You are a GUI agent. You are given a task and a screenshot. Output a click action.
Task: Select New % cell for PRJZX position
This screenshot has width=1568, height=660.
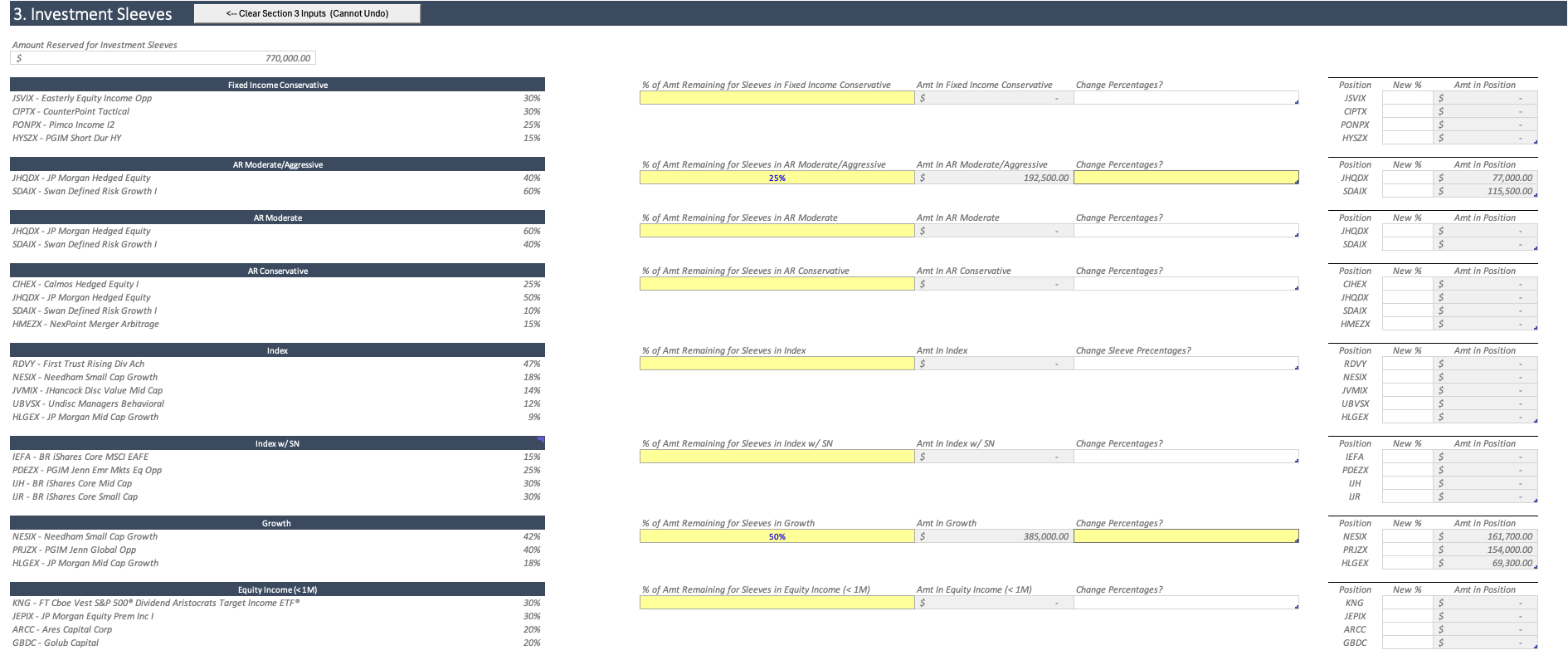(1407, 550)
